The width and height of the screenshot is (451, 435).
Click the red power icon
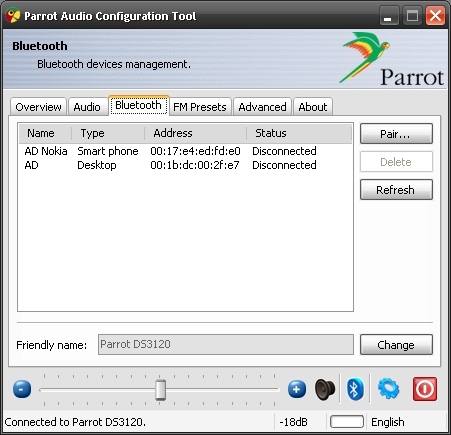point(425,389)
